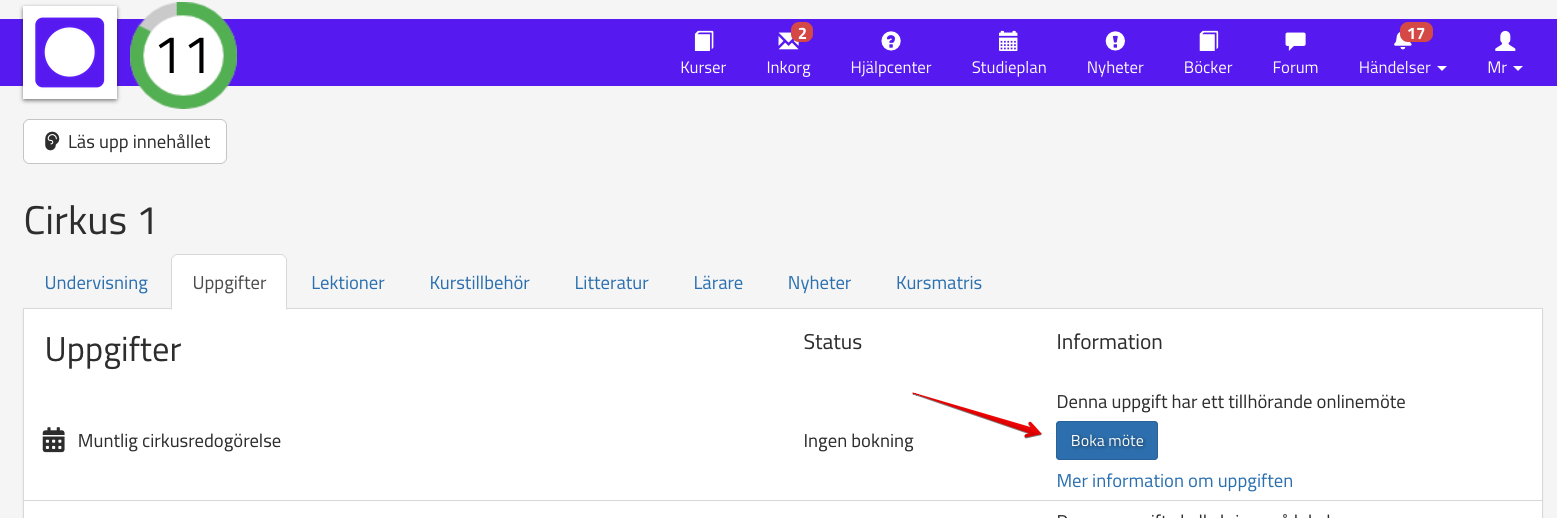Select the Kursmatris tab
Viewport: 1557px width, 518px height.
(938, 283)
